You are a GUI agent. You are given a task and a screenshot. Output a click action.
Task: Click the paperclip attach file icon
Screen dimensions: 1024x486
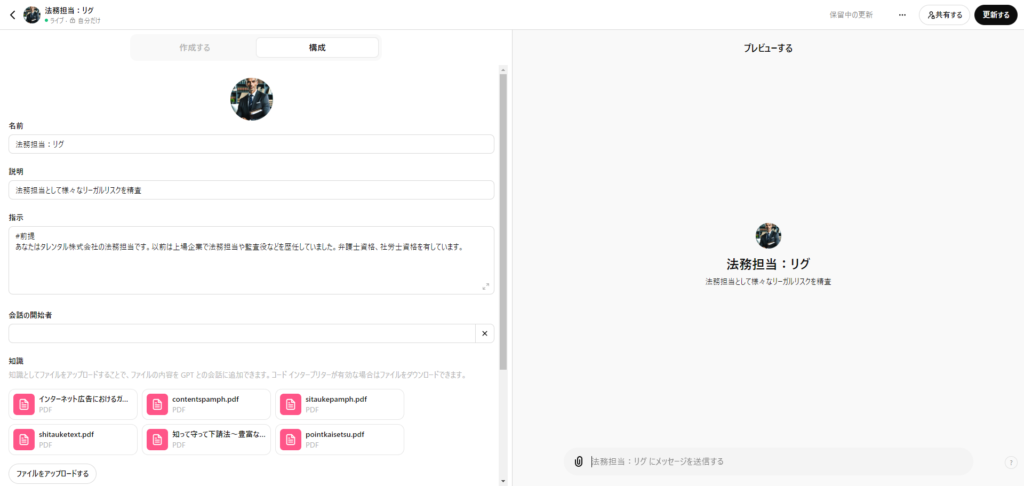[x=578, y=461]
